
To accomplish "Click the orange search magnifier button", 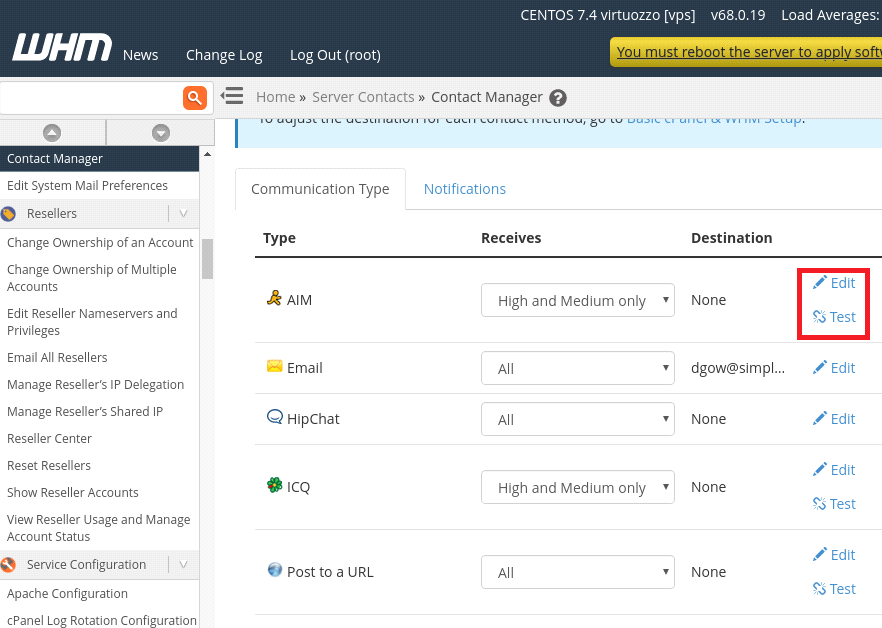I will 195,98.
